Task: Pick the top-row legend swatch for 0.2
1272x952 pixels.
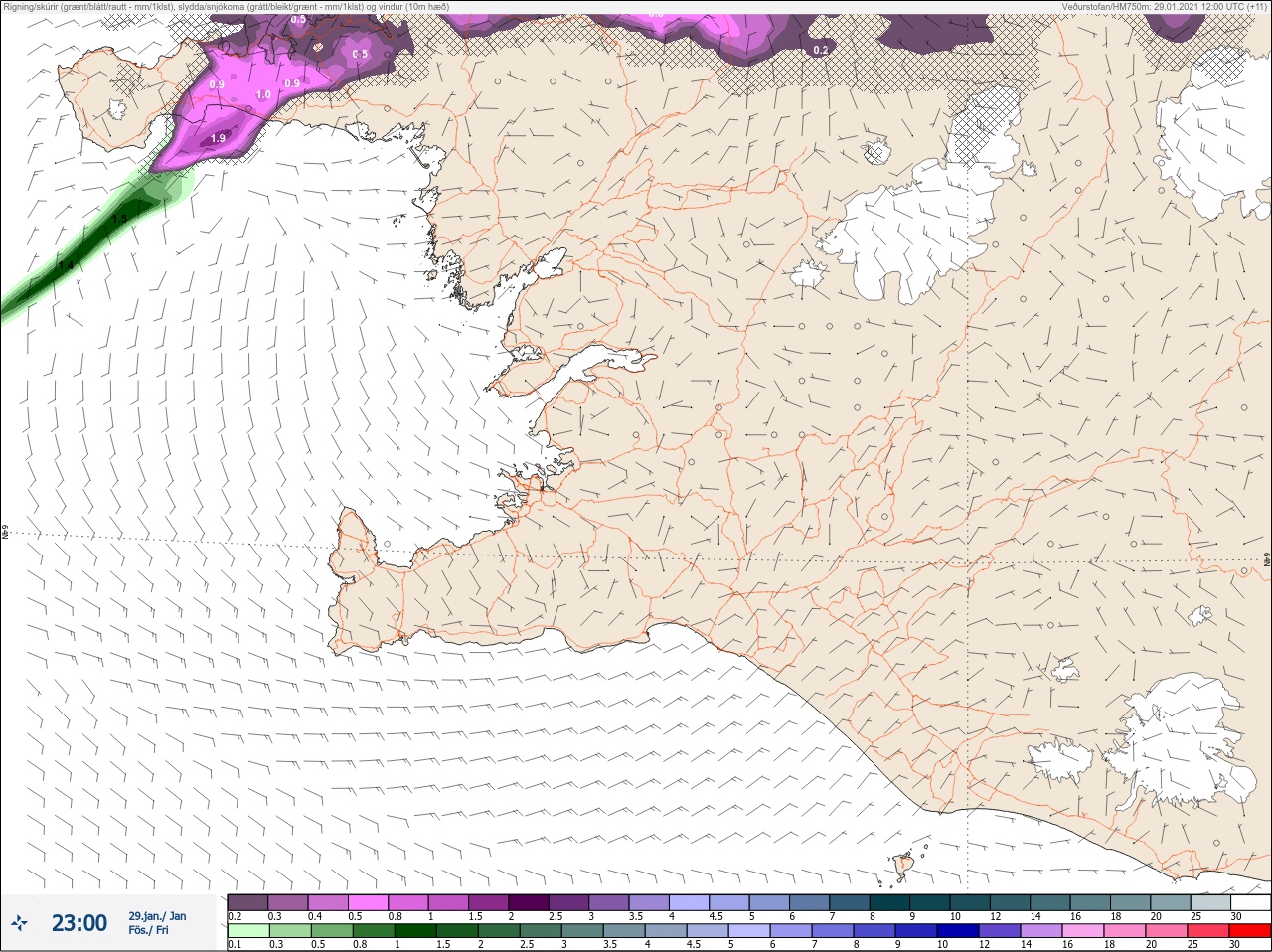Action: click(247, 902)
